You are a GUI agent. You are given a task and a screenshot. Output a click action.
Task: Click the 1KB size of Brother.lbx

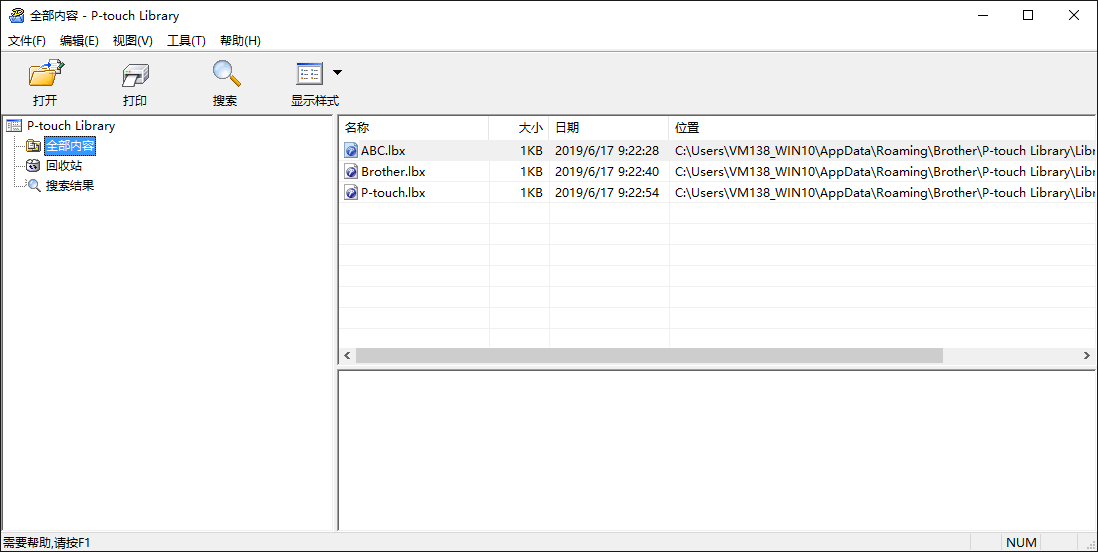(531, 172)
